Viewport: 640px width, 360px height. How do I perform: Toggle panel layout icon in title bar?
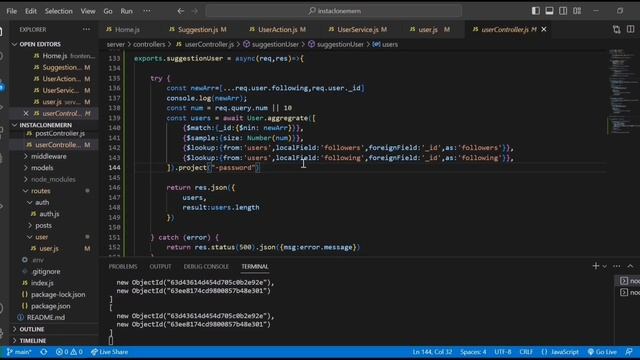pyautogui.click(x=549, y=11)
